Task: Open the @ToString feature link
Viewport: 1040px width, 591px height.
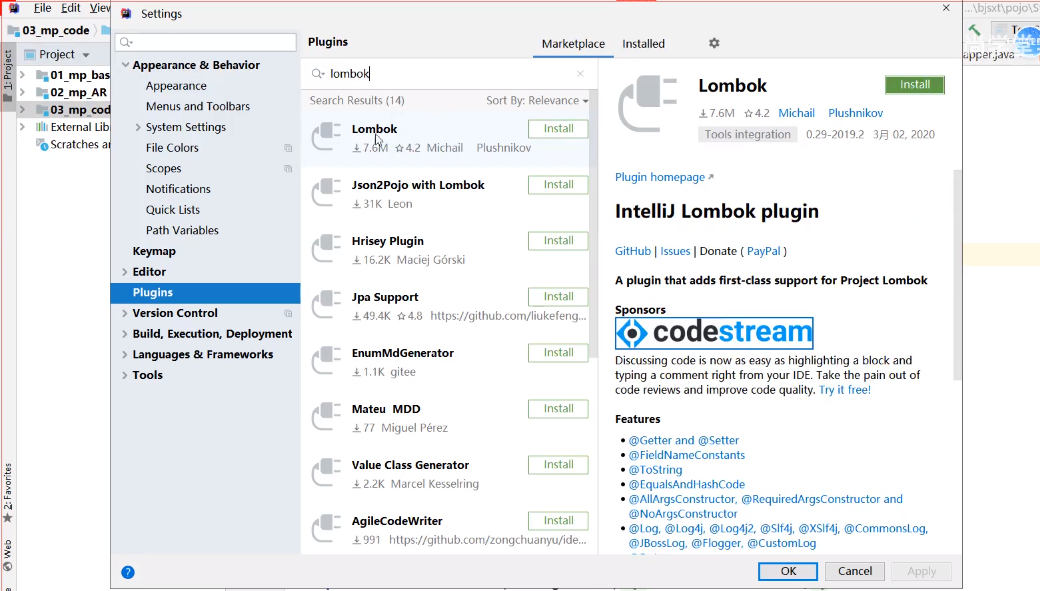Action: click(655, 470)
